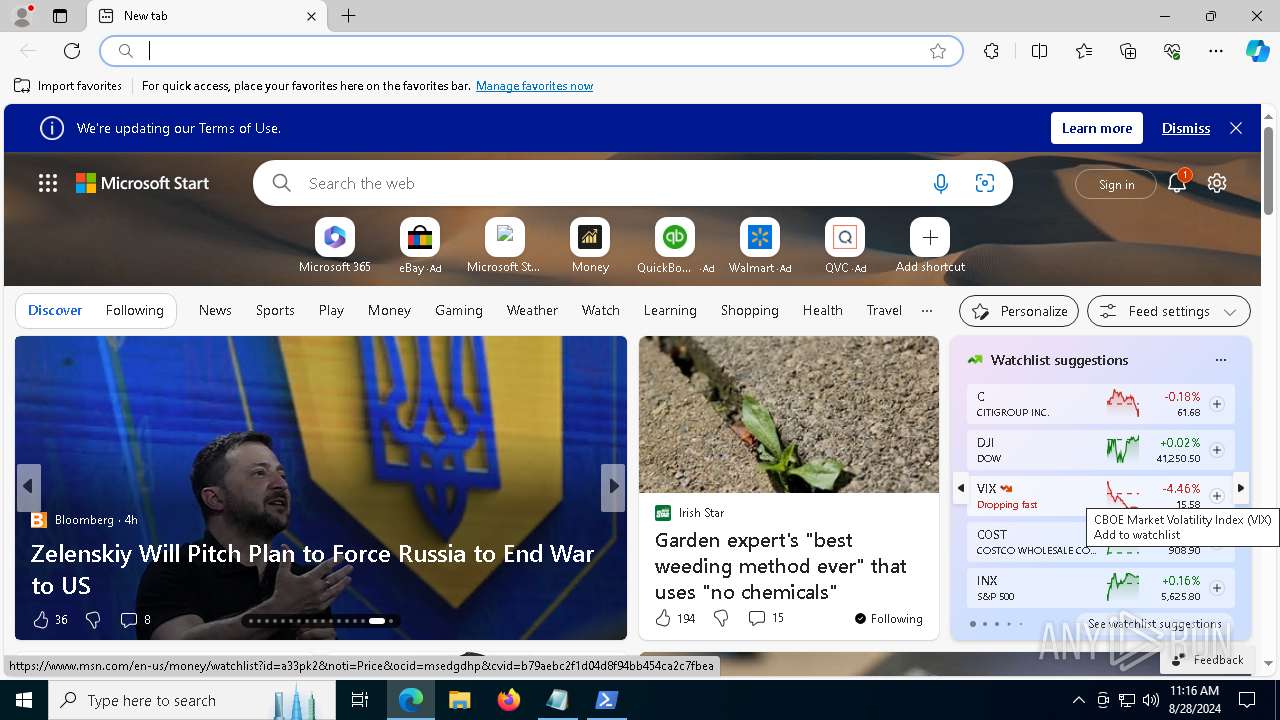Close the Terms of Use banner X
Screen dimensions: 1280x720
pyautogui.click(x=1236, y=128)
